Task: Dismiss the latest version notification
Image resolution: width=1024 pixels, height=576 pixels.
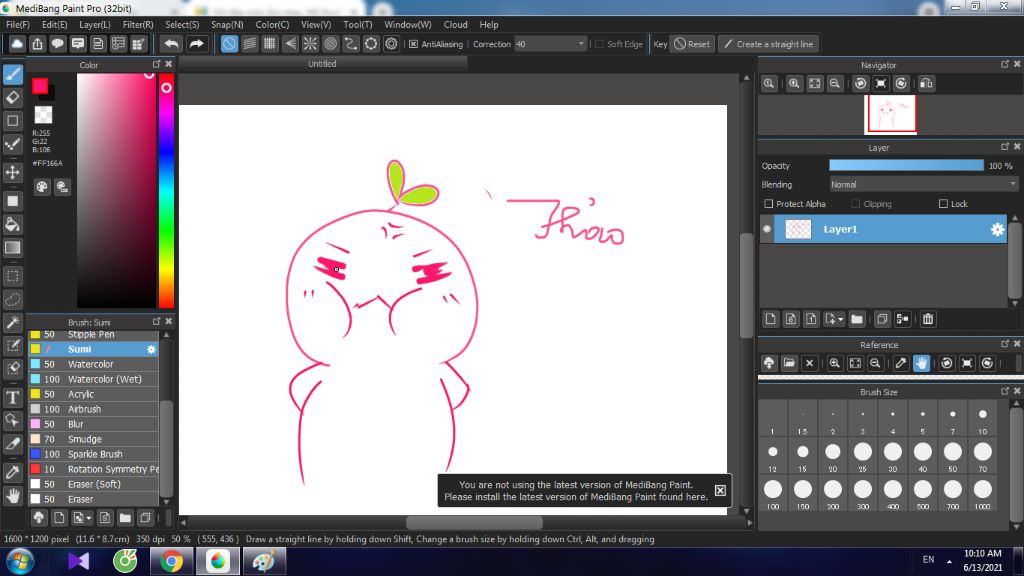Action: (720, 490)
